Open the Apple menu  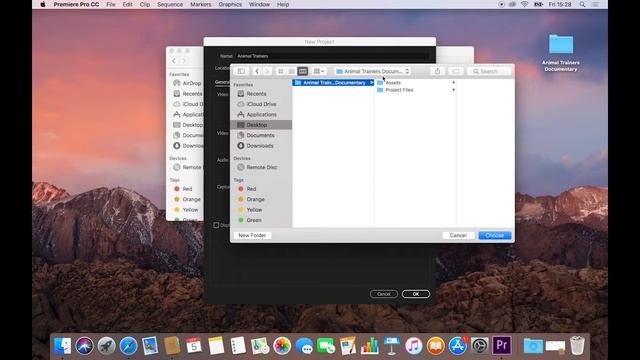(43, 4)
